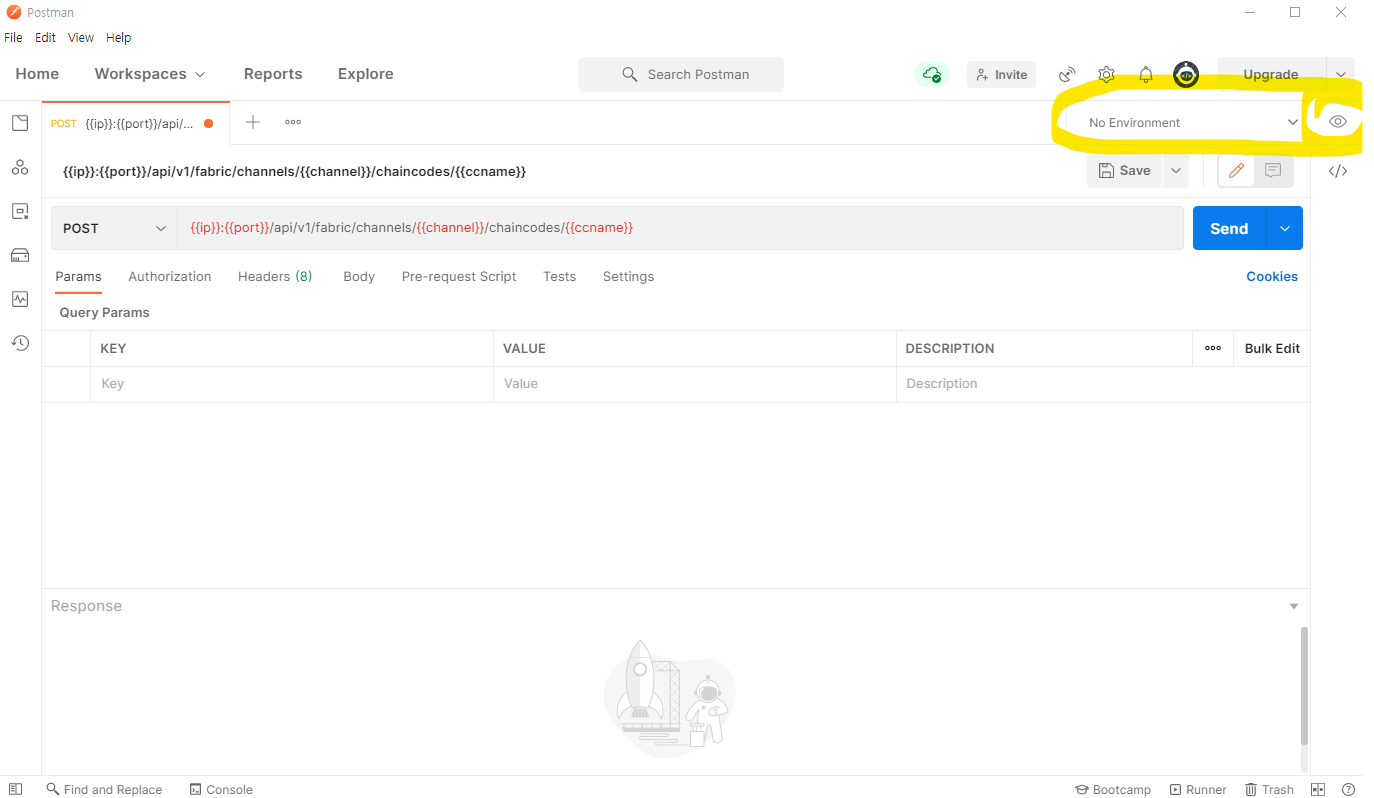
Task: Click the capture requests satellite icon
Action: [1067, 74]
